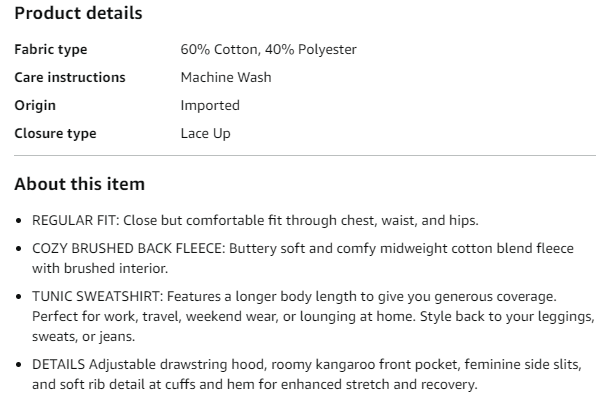This screenshot has width=608, height=400.
Task: Click the About this item heading
Action: [x=79, y=184]
